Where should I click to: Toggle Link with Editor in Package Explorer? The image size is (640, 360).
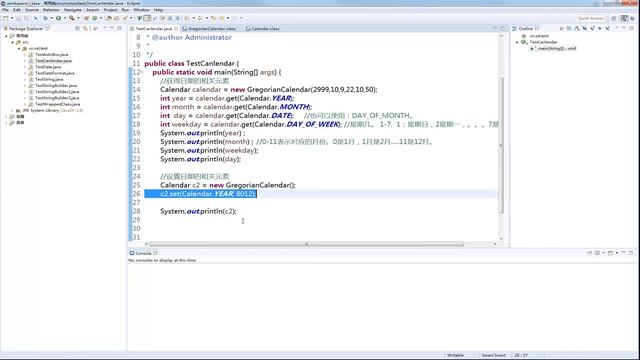coord(85,28)
